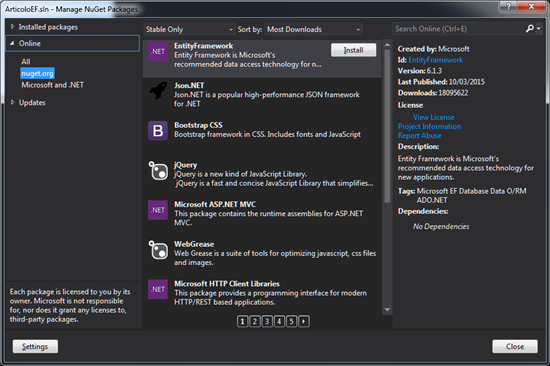Go to results page 3
This screenshot has height=366, width=550.
[x=267, y=321]
